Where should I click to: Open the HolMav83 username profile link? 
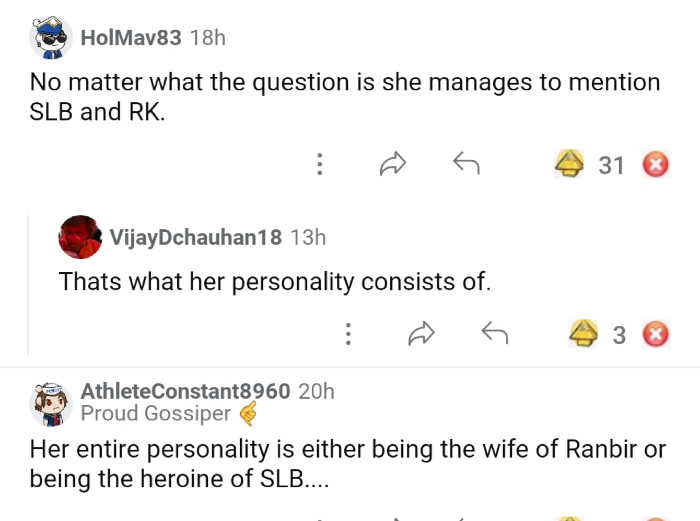click(x=130, y=38)
